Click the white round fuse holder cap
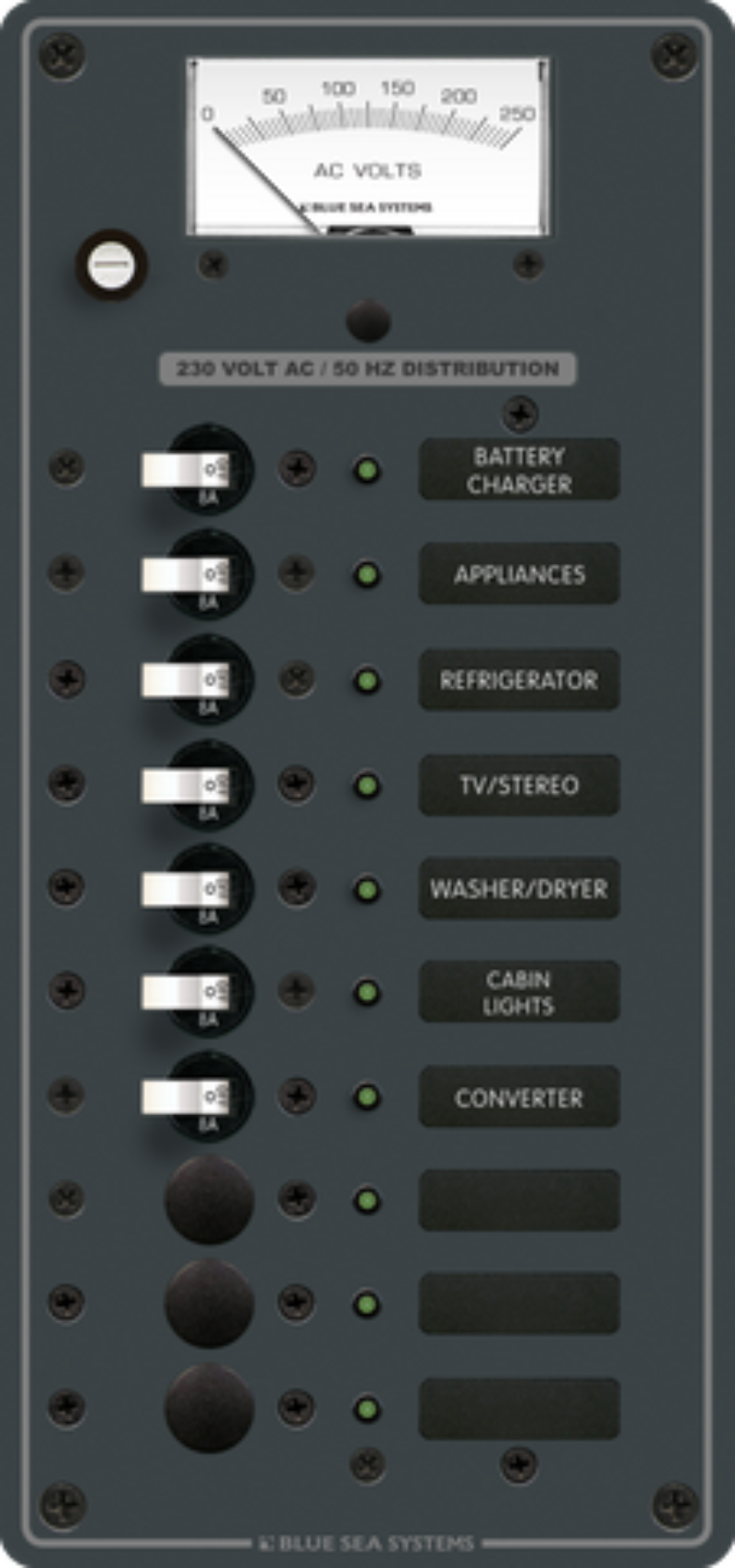Viewport: 735px width, 1568px height. 111,265
